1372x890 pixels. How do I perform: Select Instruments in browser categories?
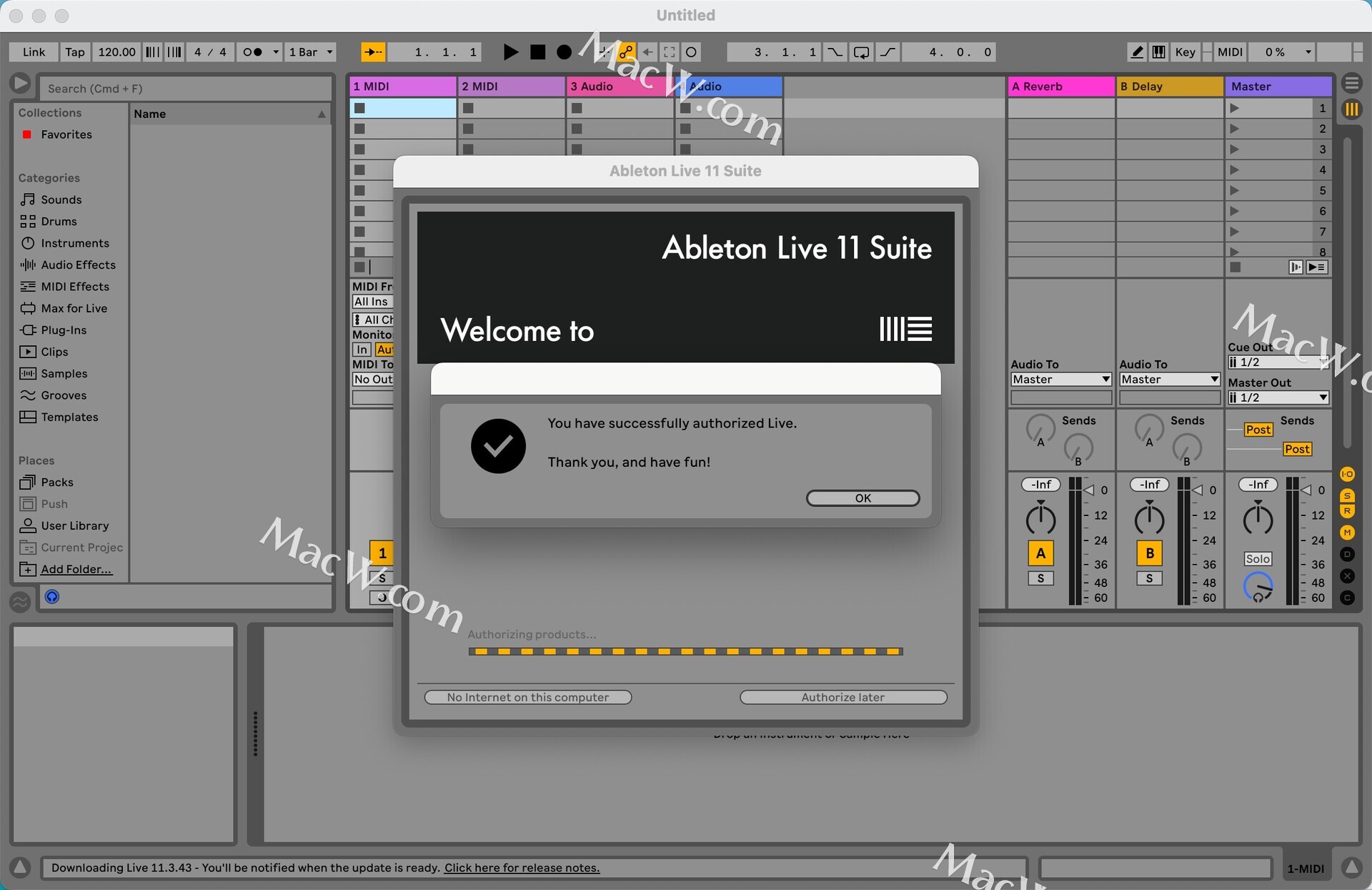point(74,243)
